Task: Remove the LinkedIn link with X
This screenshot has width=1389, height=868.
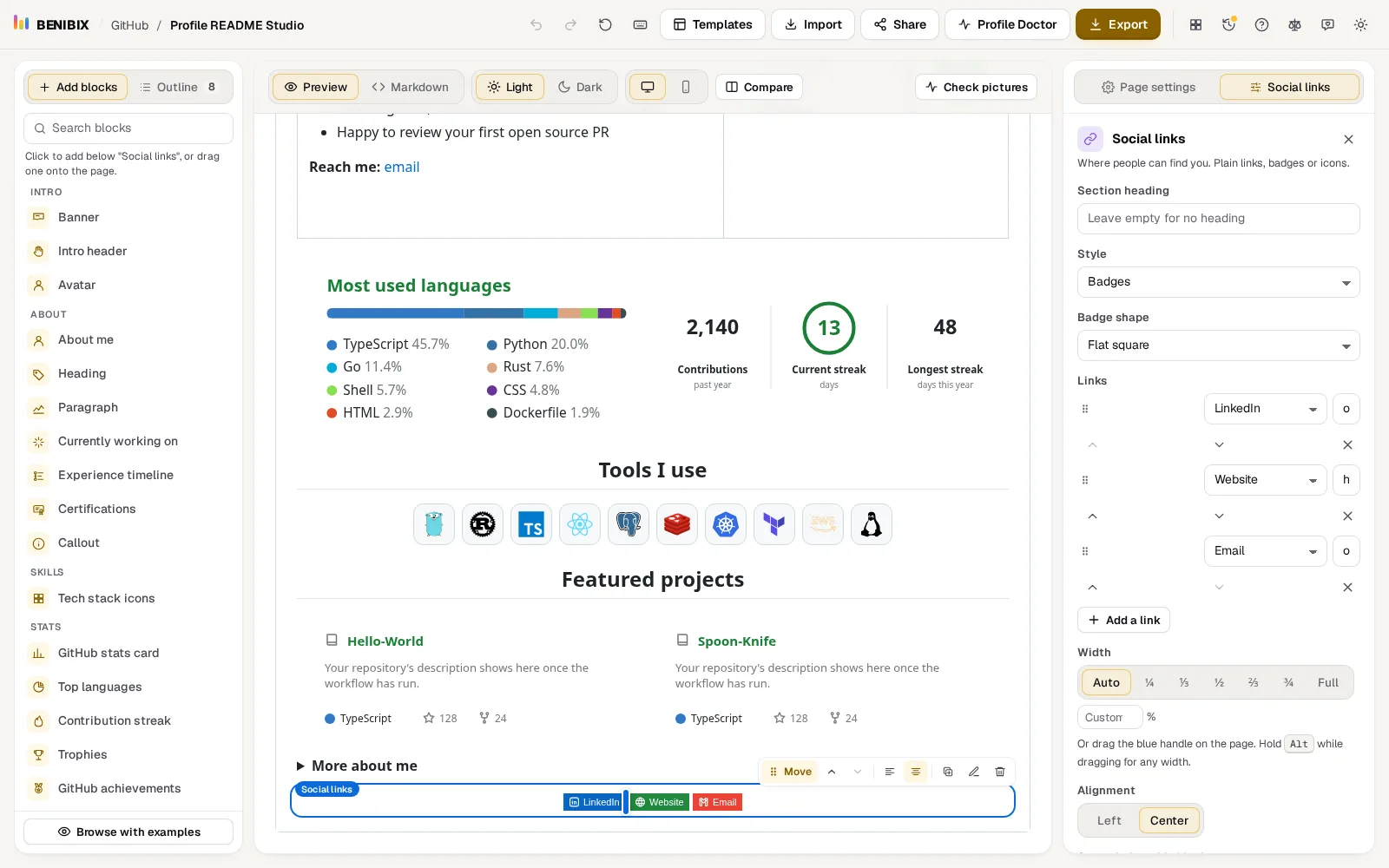Action: (1347, 444)
